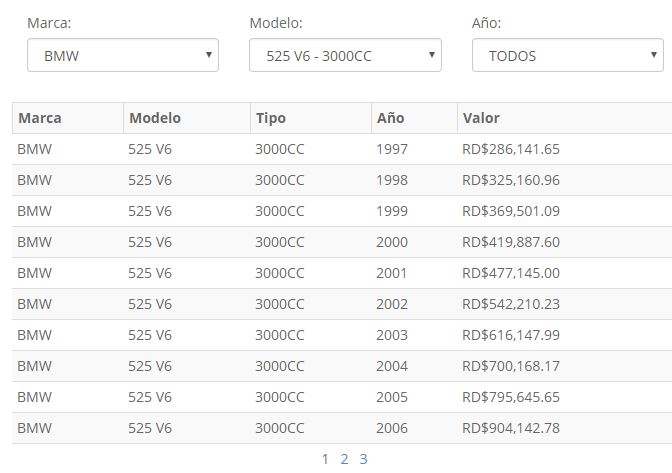Viewport: 672px width, 473px height.
Task: Select current page 1 in pagination
Action: pos(325,459)
